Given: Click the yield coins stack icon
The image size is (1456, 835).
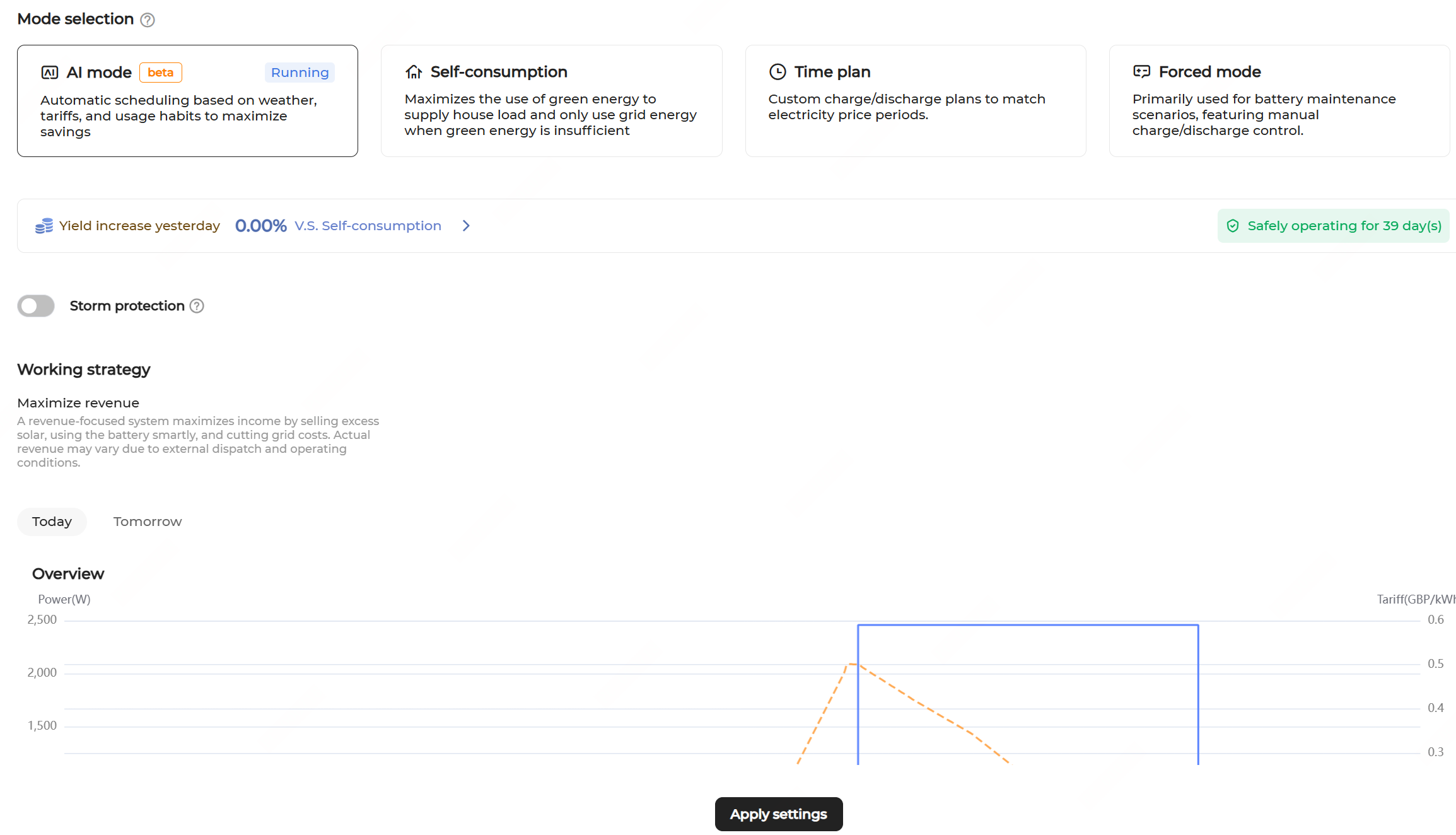Looking at the screenshot, I should pyautogui.click(x=44, y=226).
